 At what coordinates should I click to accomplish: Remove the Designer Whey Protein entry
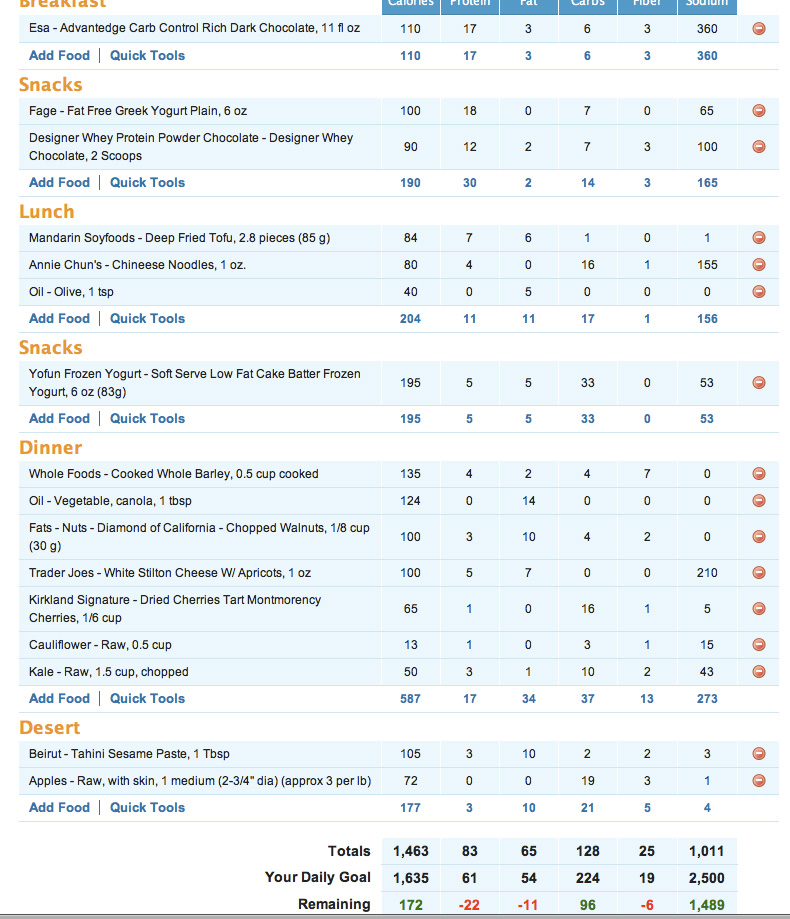point(758,147)
